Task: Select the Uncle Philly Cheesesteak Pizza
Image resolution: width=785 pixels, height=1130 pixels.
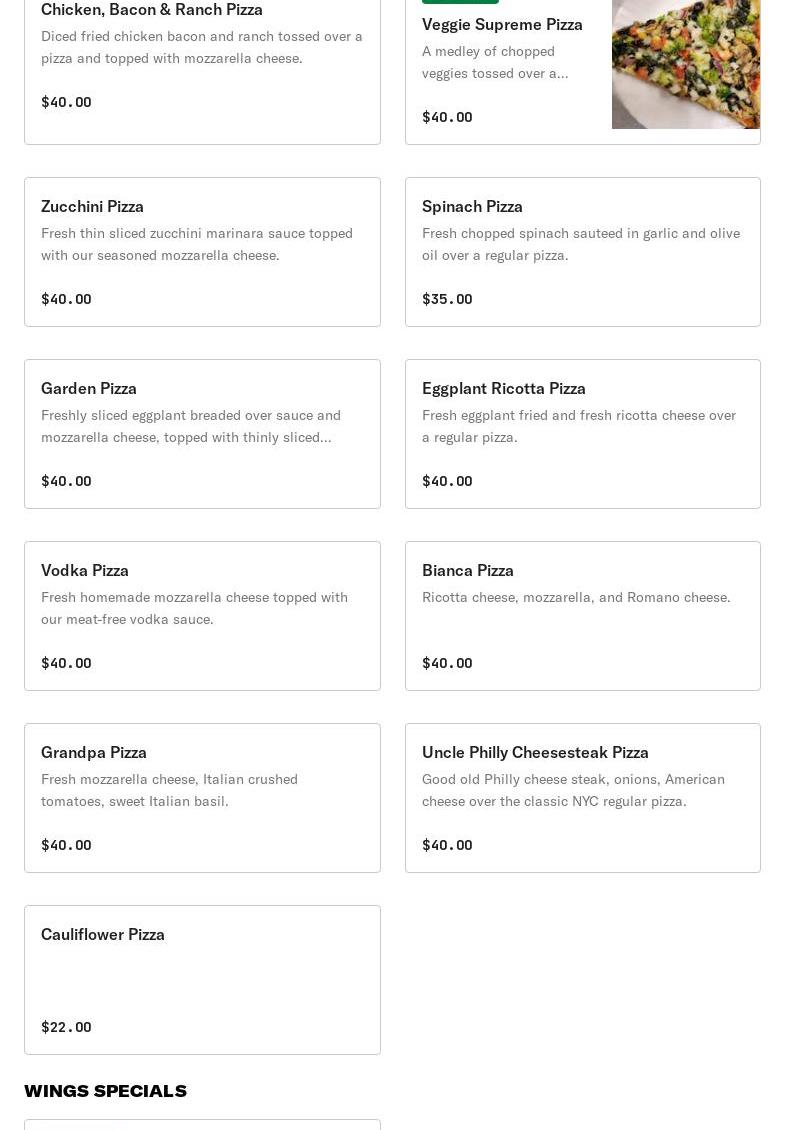Action: [582, 798]
